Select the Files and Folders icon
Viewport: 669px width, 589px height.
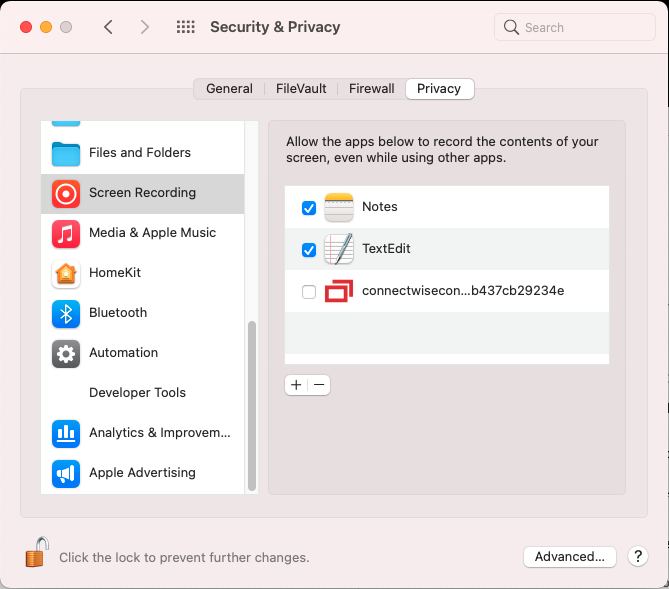coord(66,153)
